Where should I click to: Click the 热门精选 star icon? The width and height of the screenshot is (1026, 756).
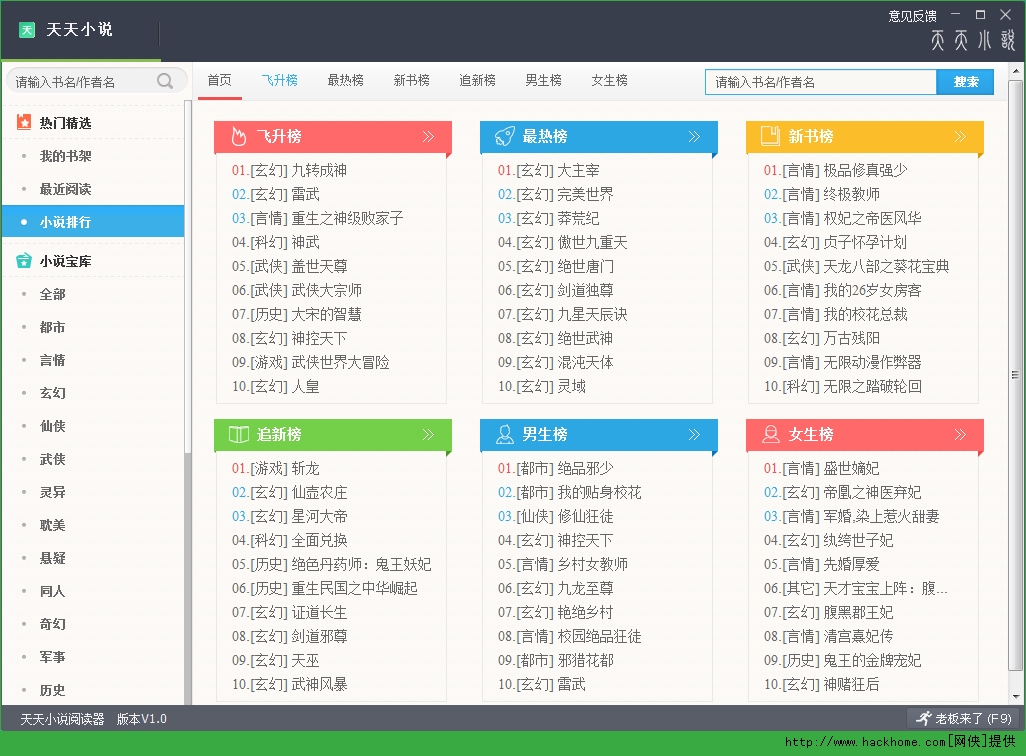(x=24, y=122)
